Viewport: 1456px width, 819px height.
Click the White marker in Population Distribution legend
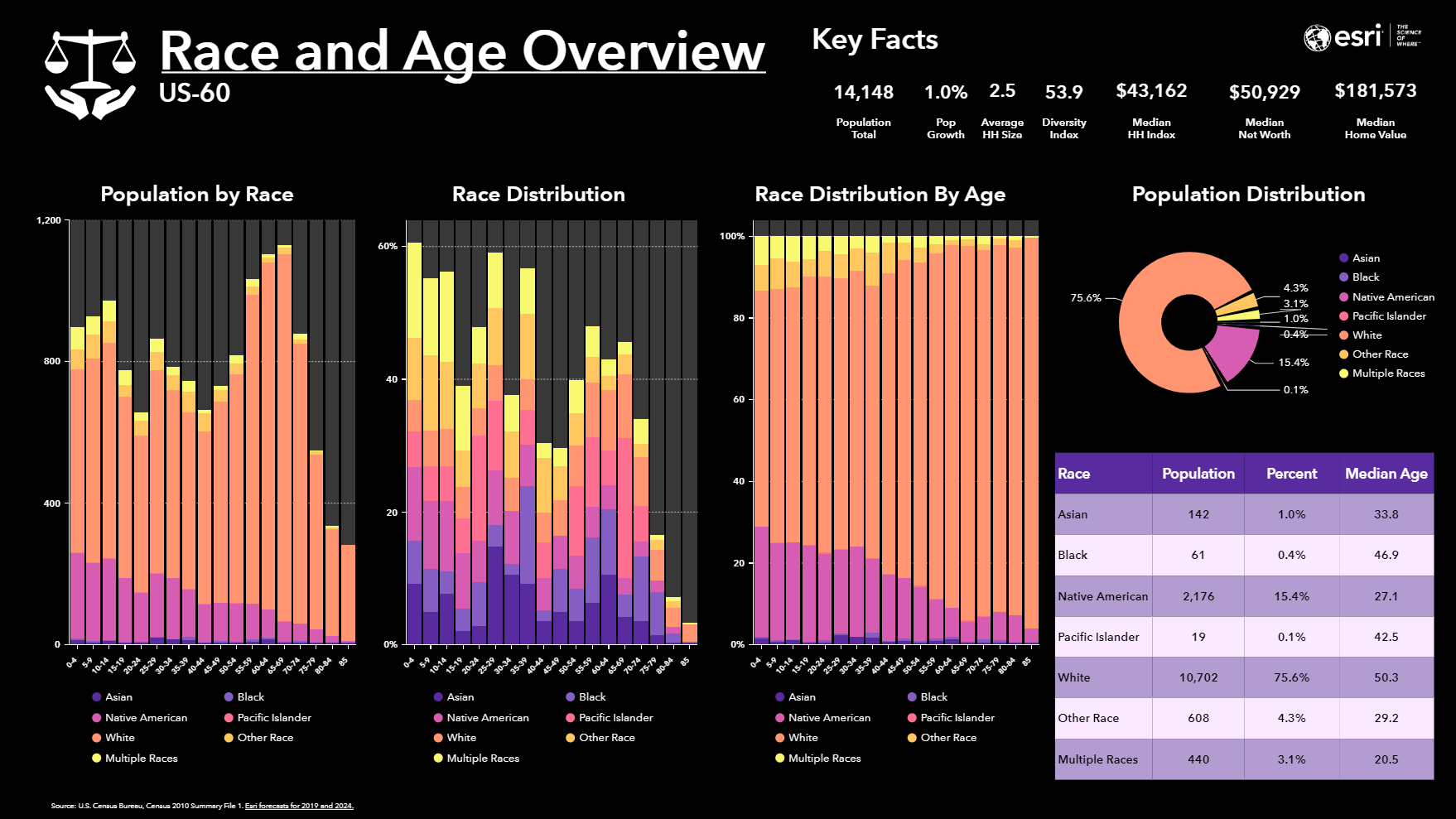click(x=1344, y=335)
